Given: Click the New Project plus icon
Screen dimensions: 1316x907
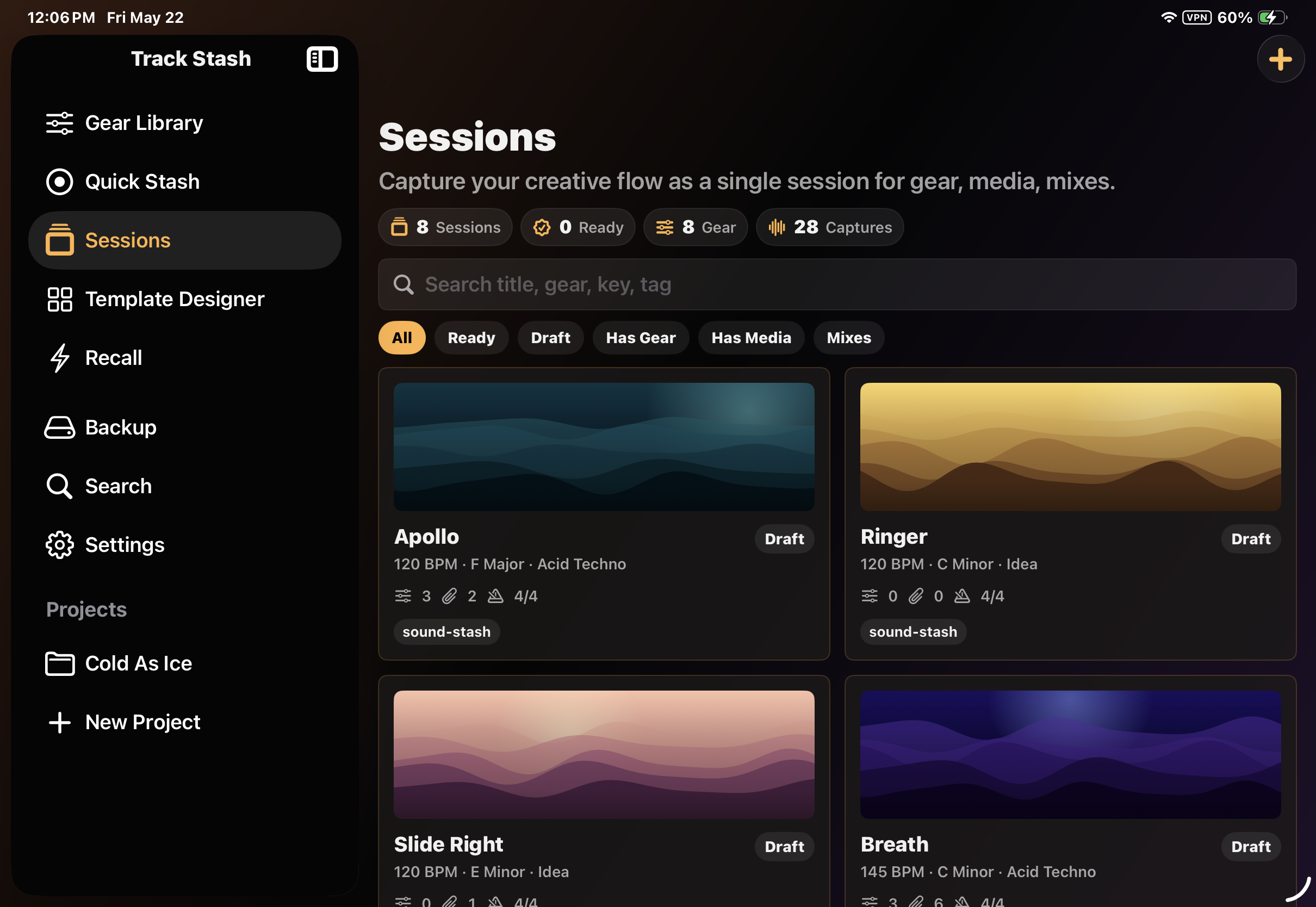Looking at the screenshot, I should pyautogui.click(x=60, y=723).
